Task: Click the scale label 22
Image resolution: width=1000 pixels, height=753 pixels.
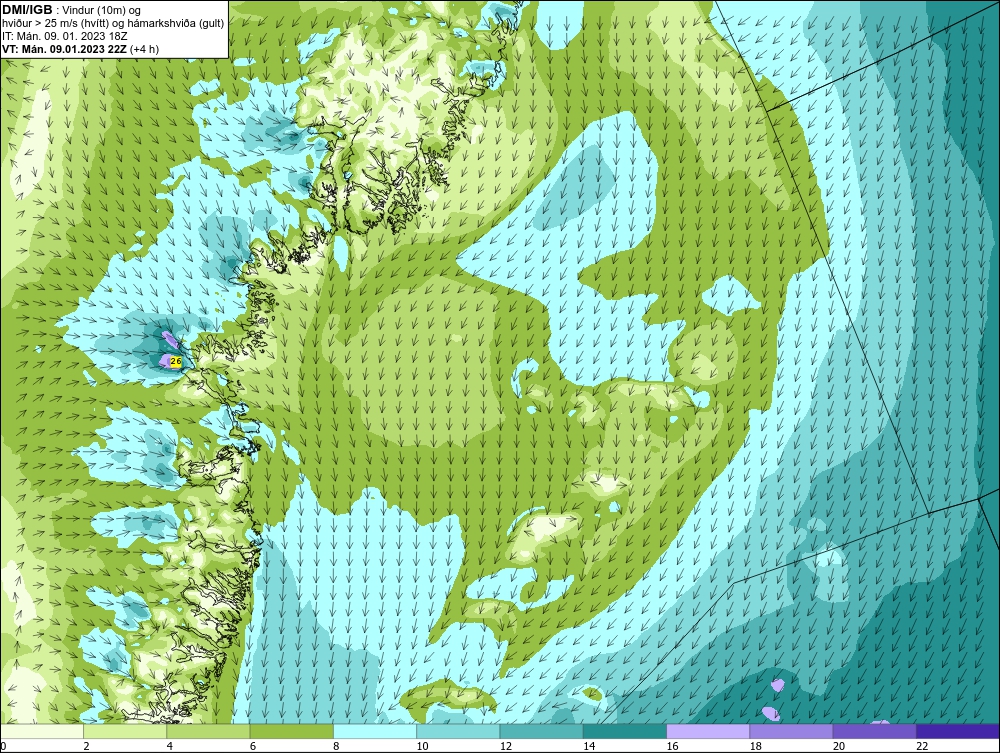Action: (922, 747)
